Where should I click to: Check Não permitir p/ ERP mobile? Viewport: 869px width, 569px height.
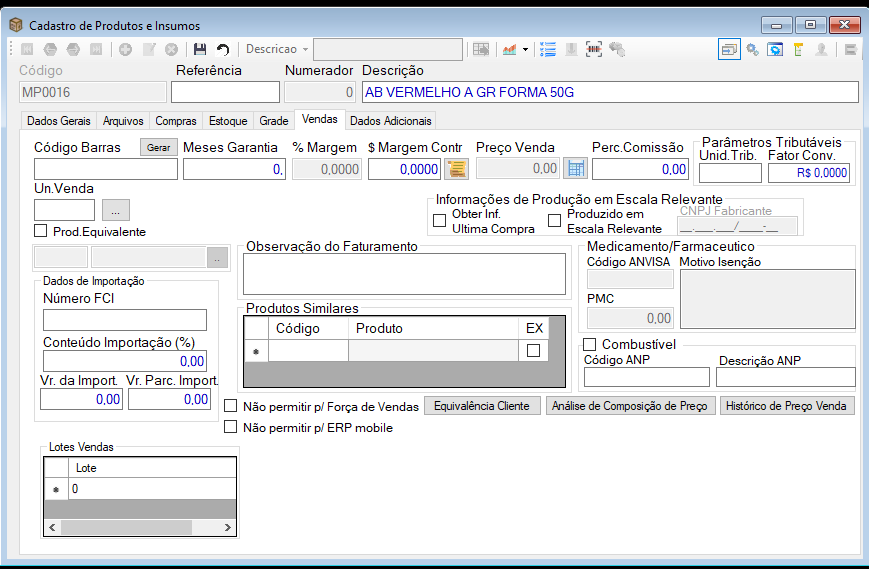point(231,427)
